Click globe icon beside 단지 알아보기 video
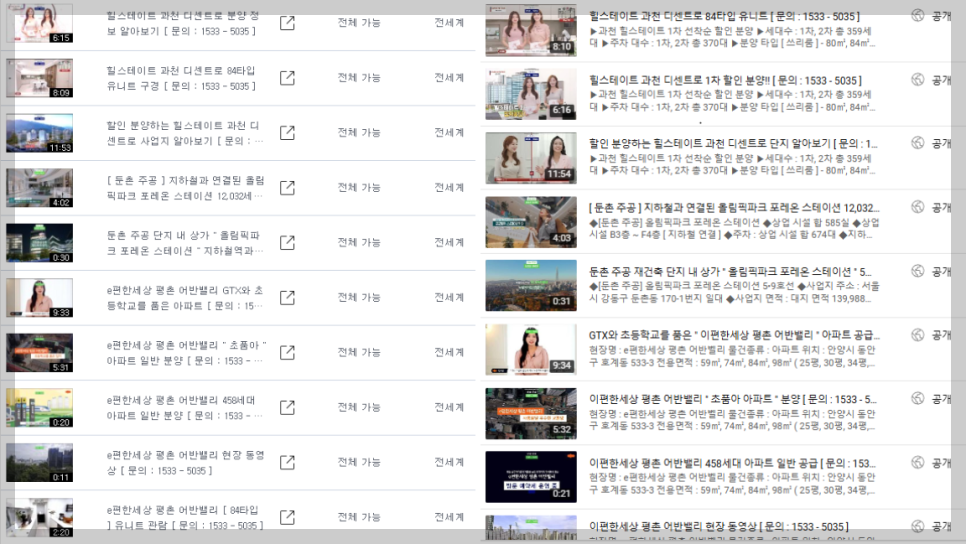The image size is (966, 544). 918,142
